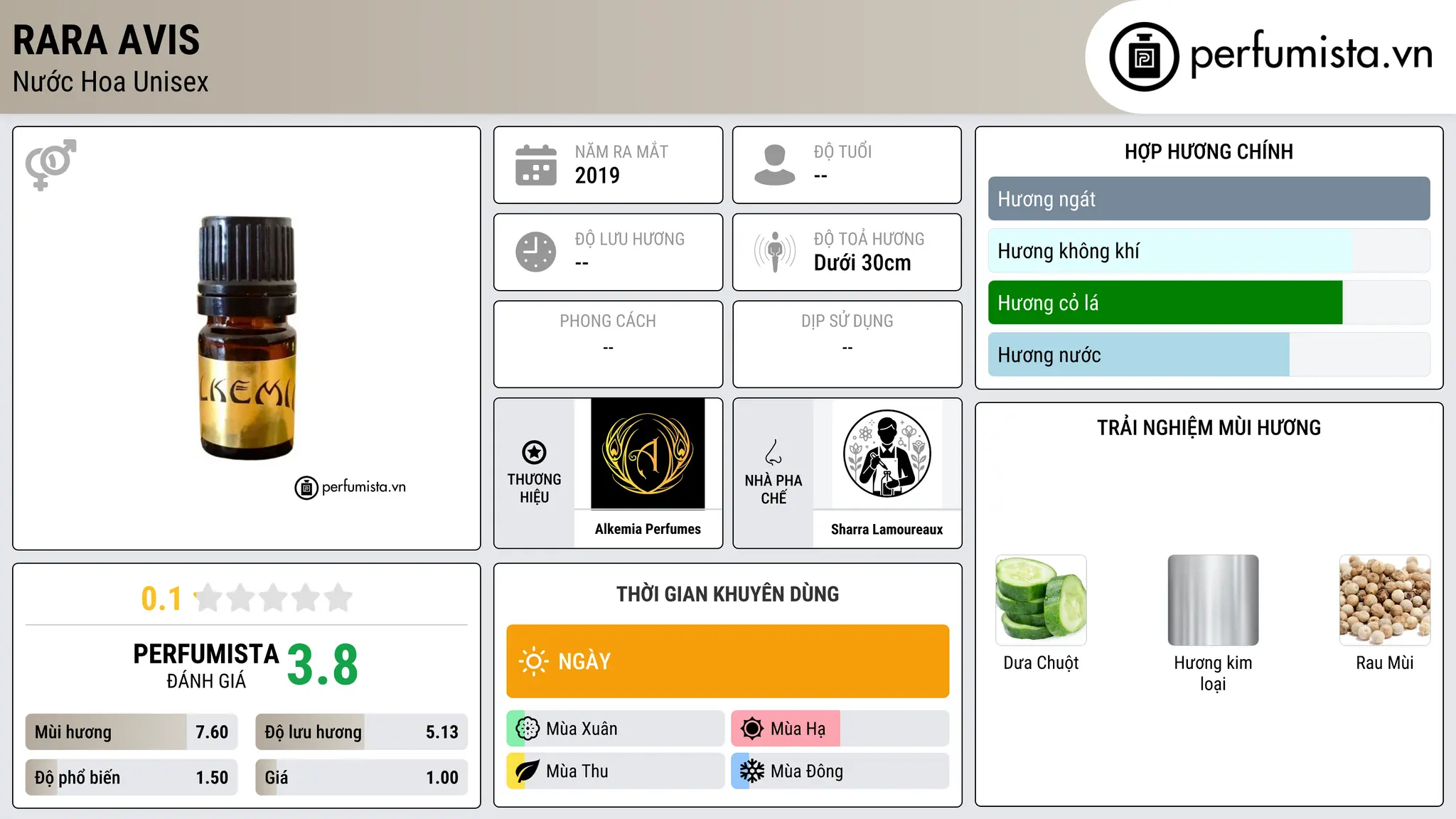The height and width of the screenshot is (819, 1456).
Task: Click the TRẢI NGHIỆM MÙI HƯƠNG heading
Action: (x=1209, y=428)
